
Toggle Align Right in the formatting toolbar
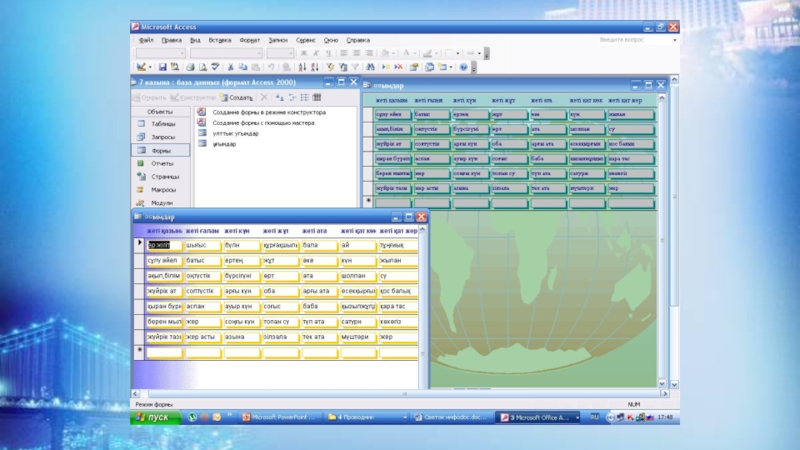click(368, 53)
